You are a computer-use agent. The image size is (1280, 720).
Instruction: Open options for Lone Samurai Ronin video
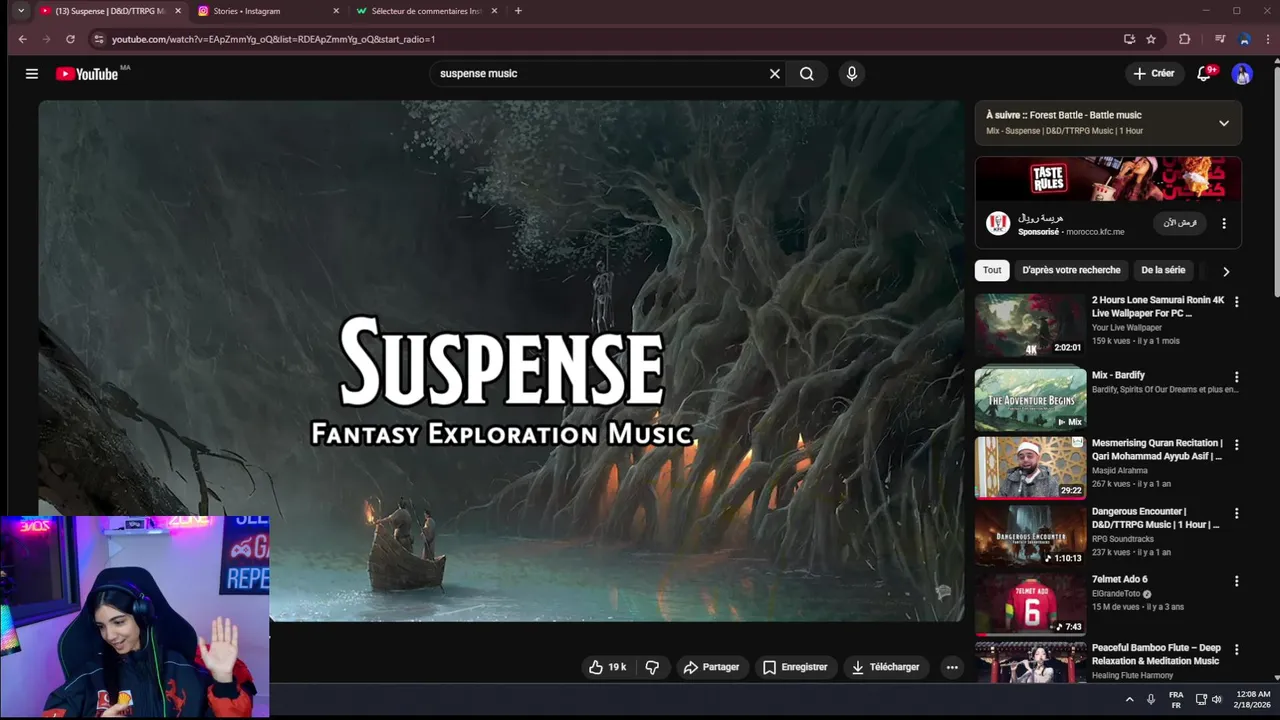coord(1236,302)
